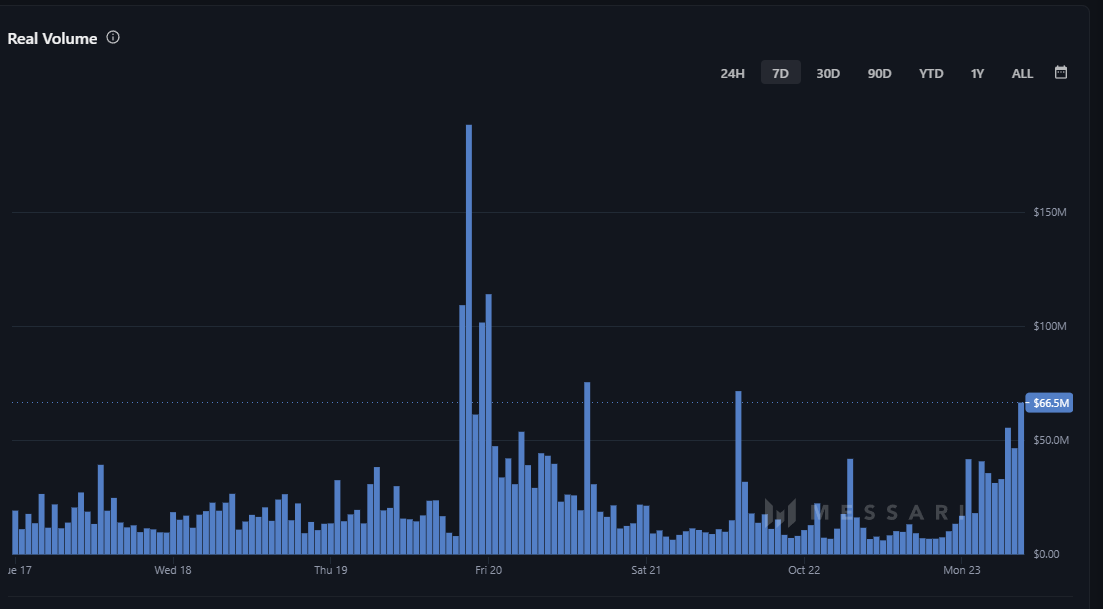Click the $150M axis label

[1050, 212]
